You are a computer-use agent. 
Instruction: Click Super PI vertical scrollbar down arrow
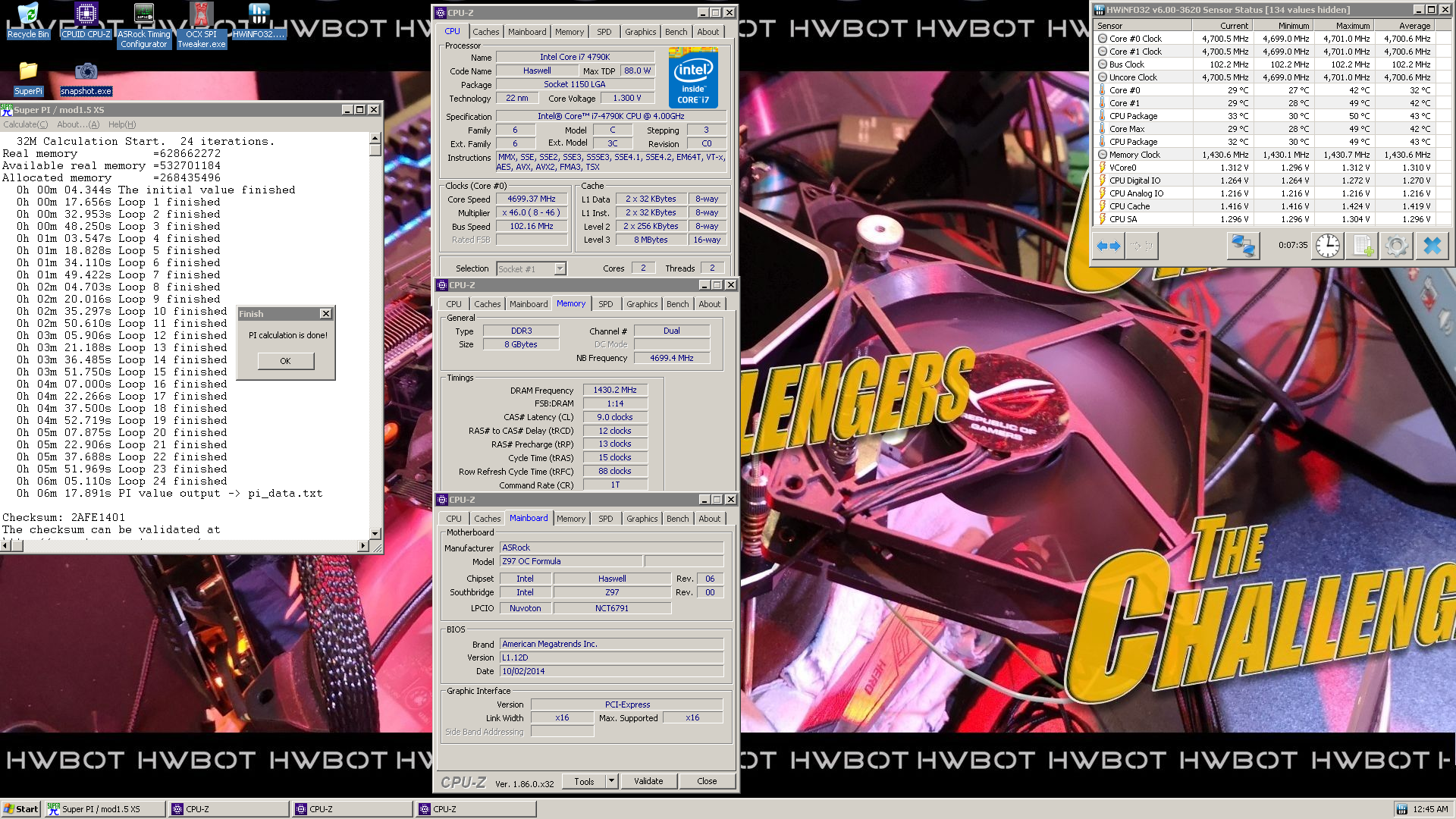[375, 534]
